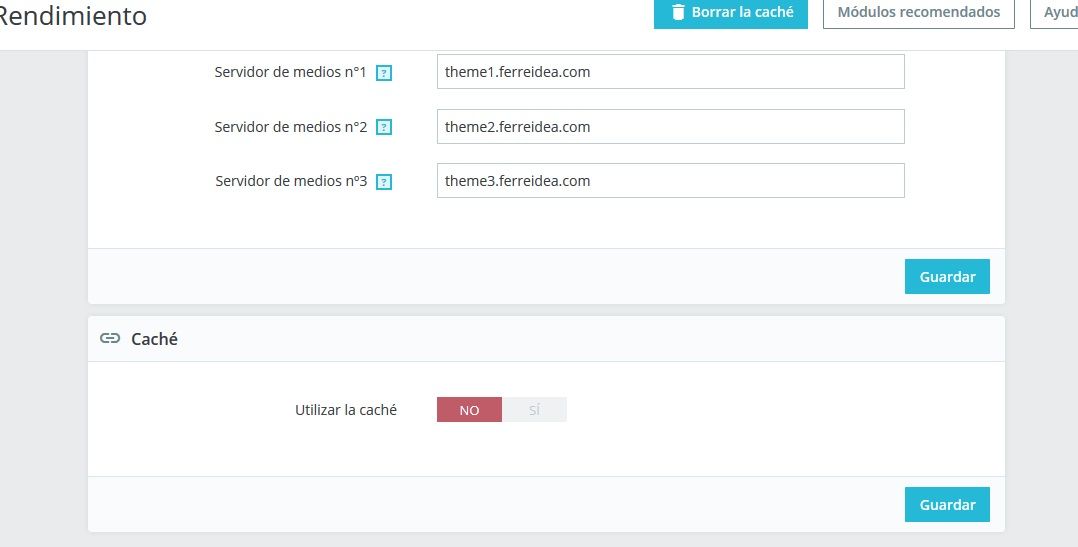Open help tooltip for Servidor de medios nº1
1078x547 pixels.
pyautogui.click(x=384, y=73)
